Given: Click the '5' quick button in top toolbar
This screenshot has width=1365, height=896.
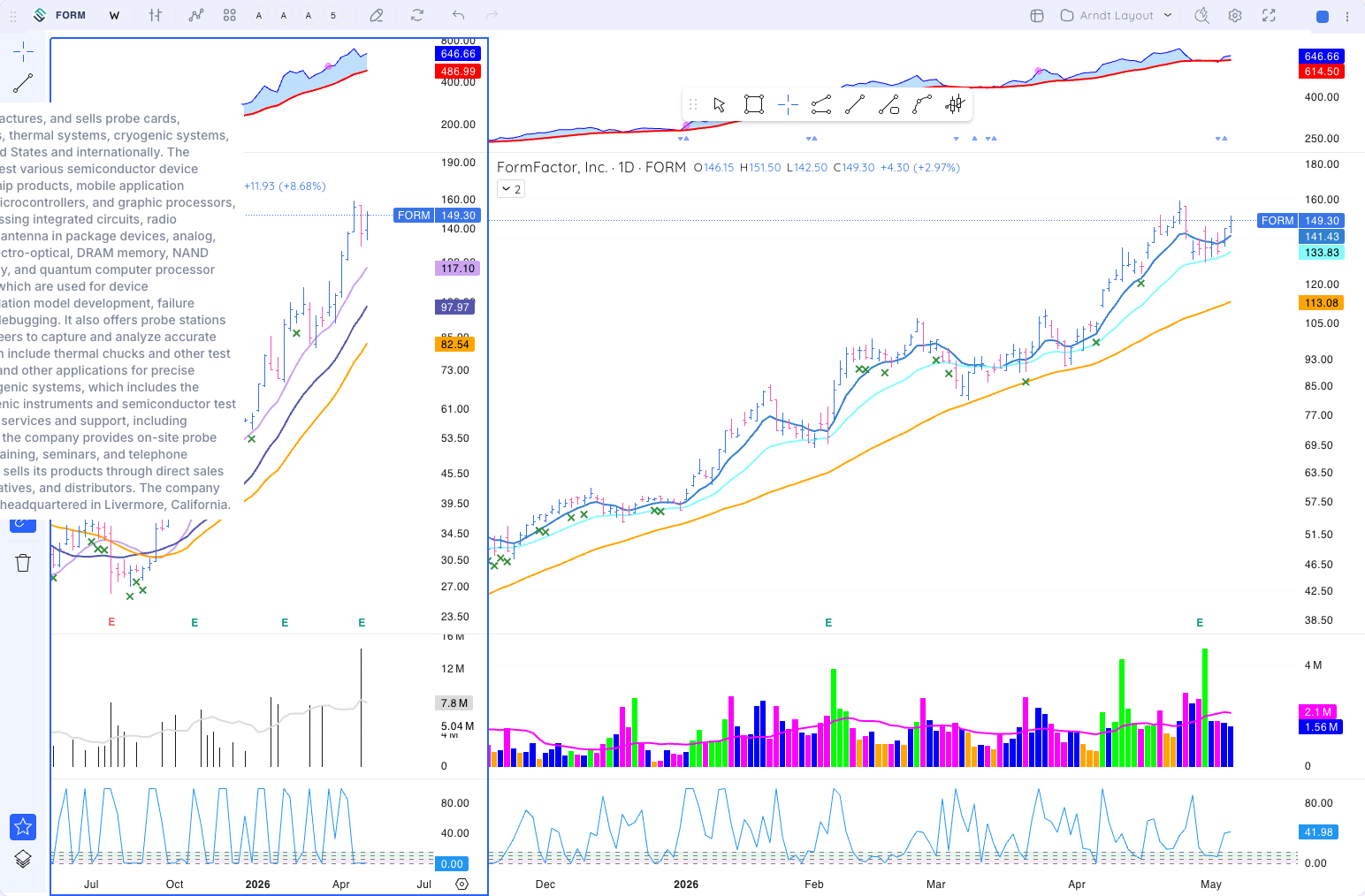Looking at the screenshot, I should click(333, 15).
